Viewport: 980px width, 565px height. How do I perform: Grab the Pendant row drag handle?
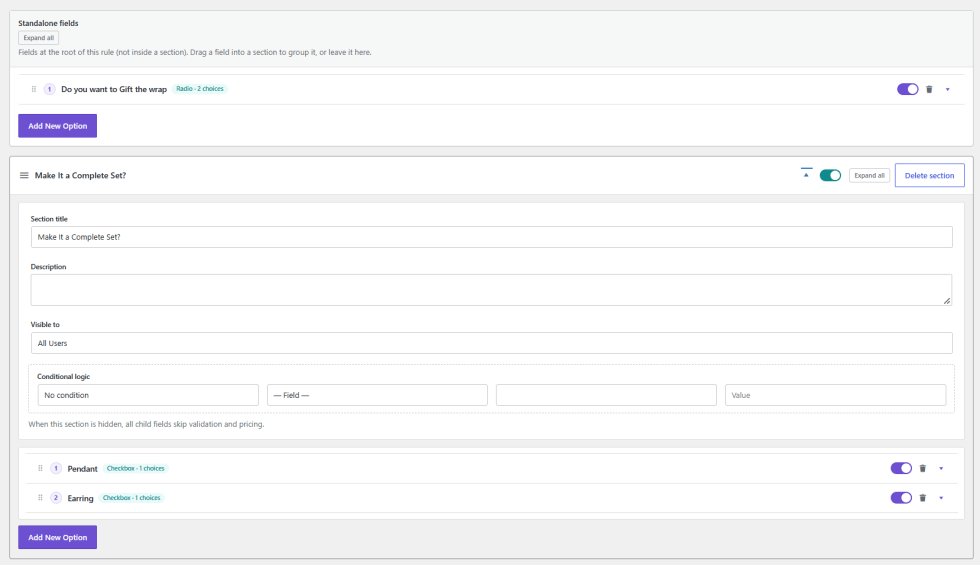40,468
